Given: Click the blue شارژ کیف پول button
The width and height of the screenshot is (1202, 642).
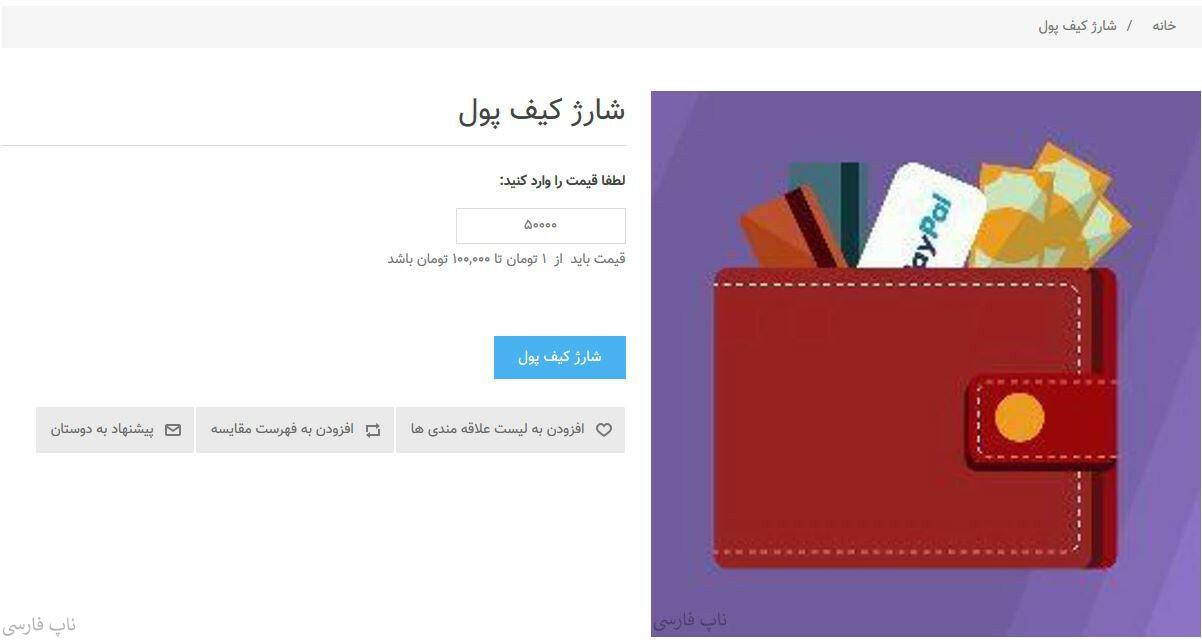Looking at the screenshot, I should click(x=560, y=357).
